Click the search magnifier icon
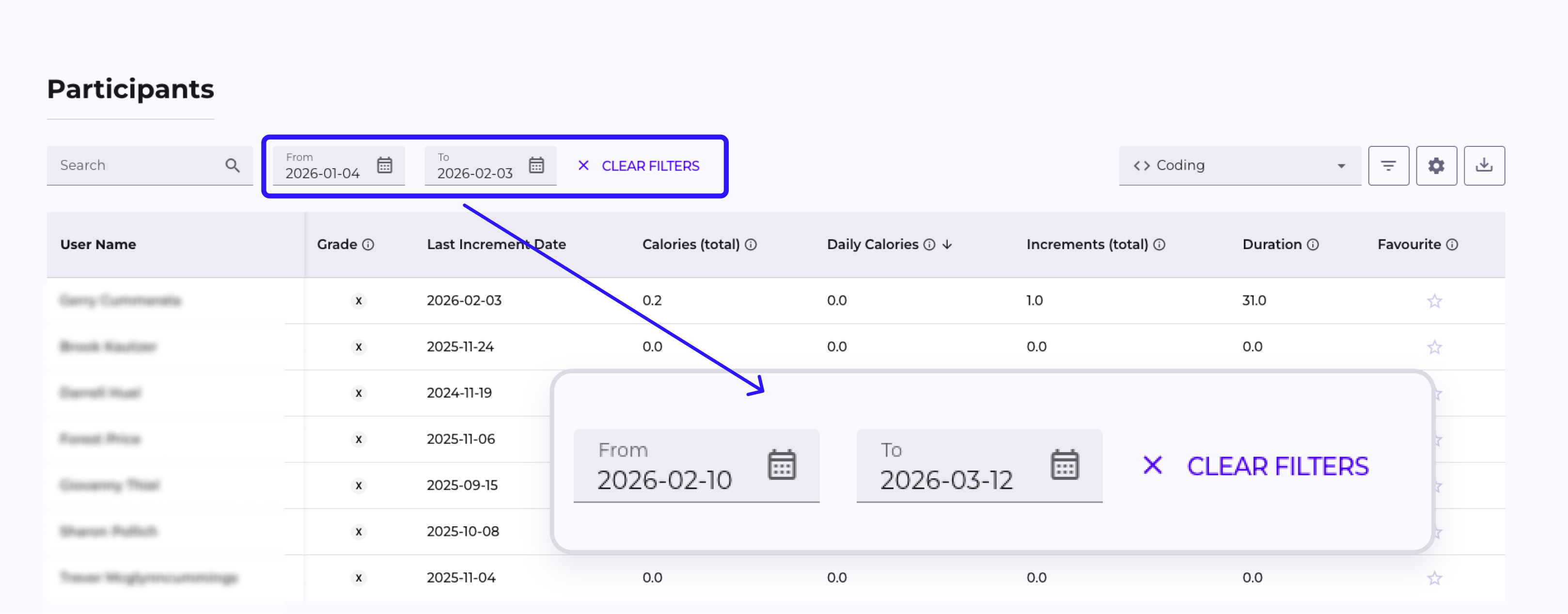 click(x=232, y=166)
